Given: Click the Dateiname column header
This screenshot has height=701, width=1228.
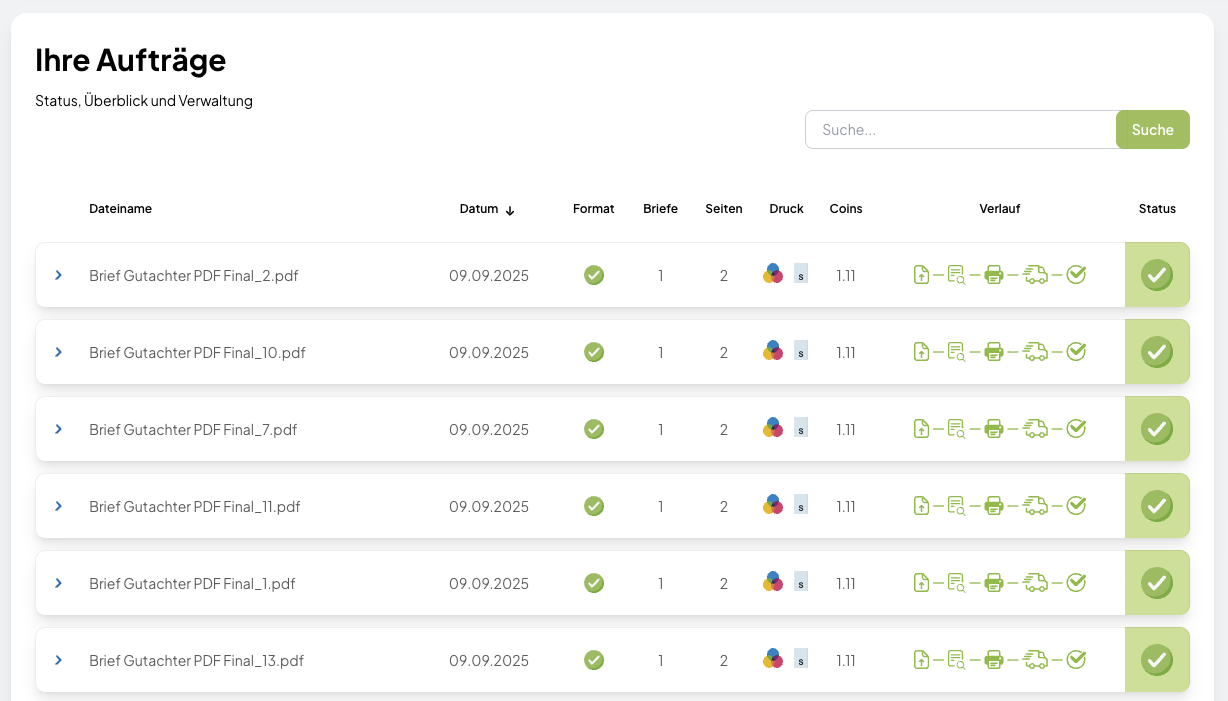Looking at the screenshot, I should tap(120, 209).
